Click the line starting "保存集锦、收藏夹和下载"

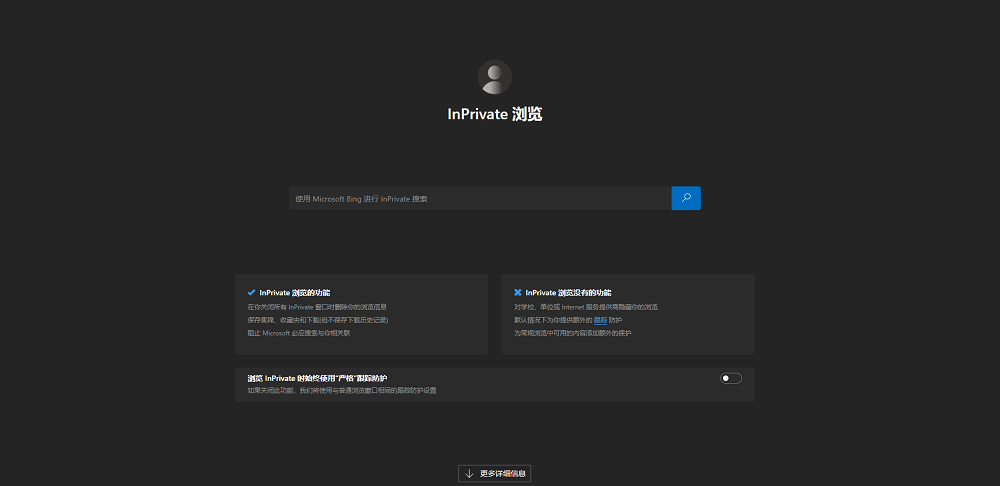click(x=318, y=320)
